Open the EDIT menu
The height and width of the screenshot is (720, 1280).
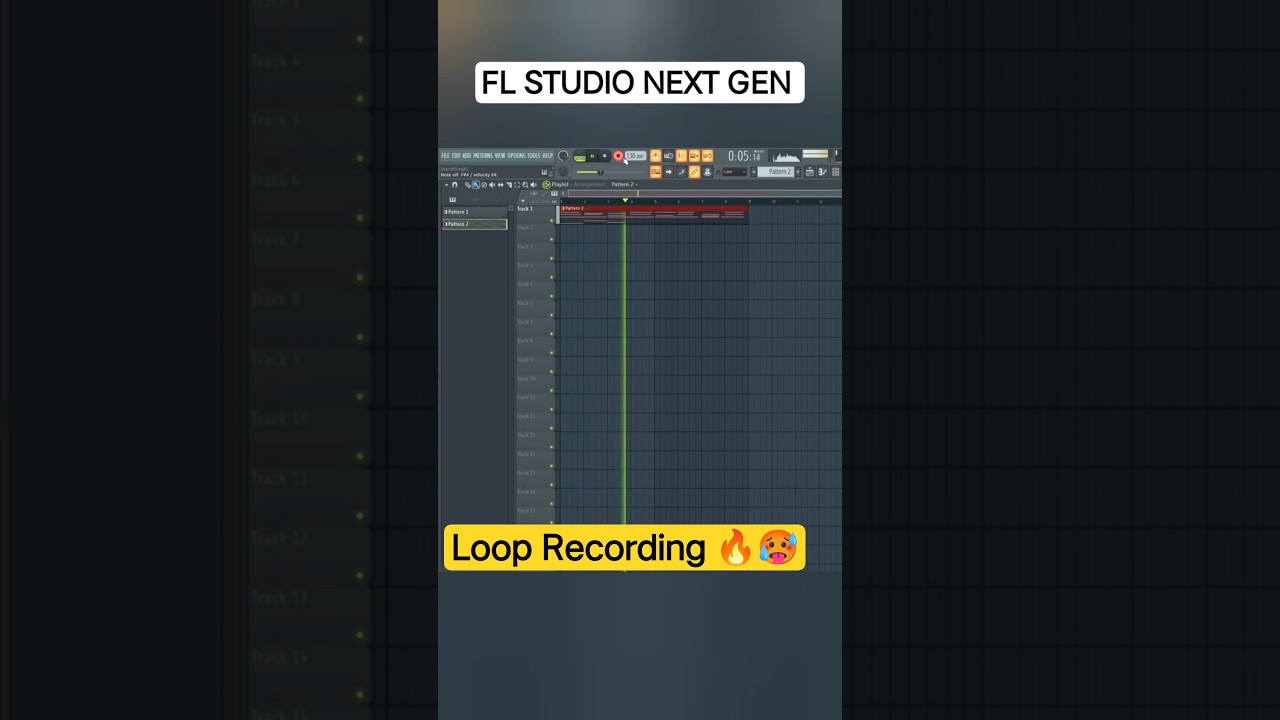tap(456, 156)
